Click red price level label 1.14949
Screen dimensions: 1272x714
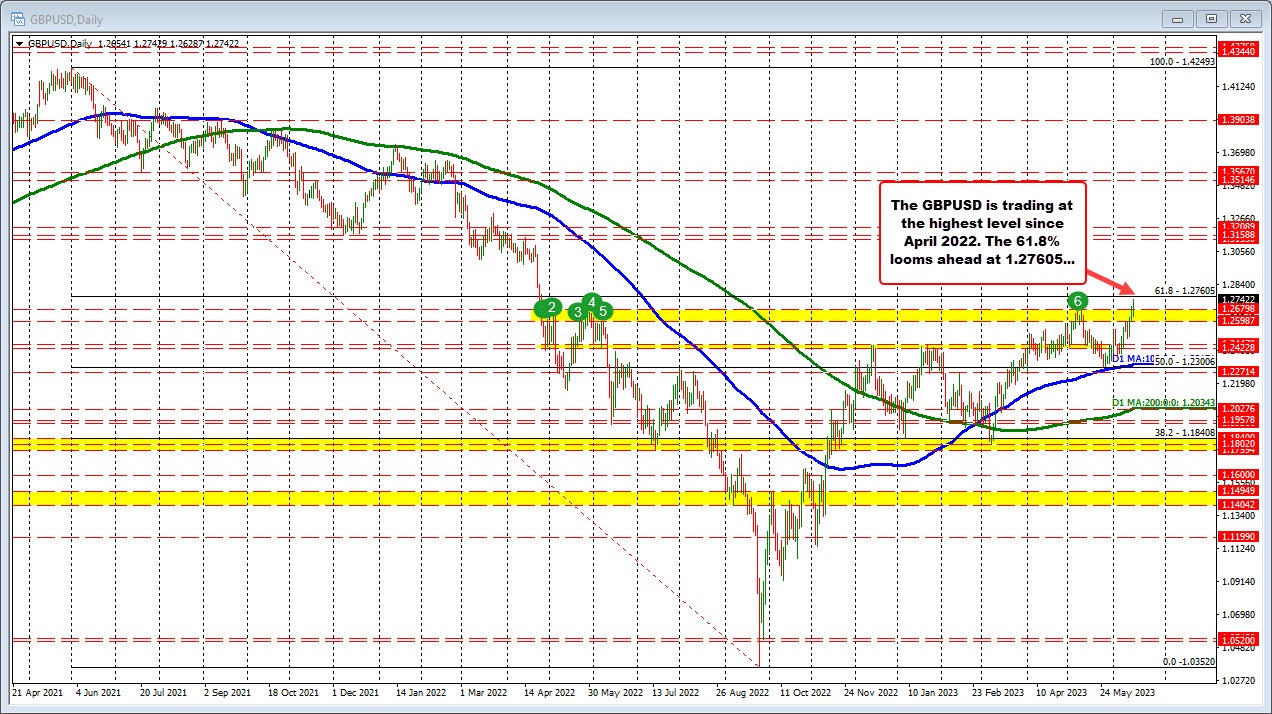(x=1236, y=491)
